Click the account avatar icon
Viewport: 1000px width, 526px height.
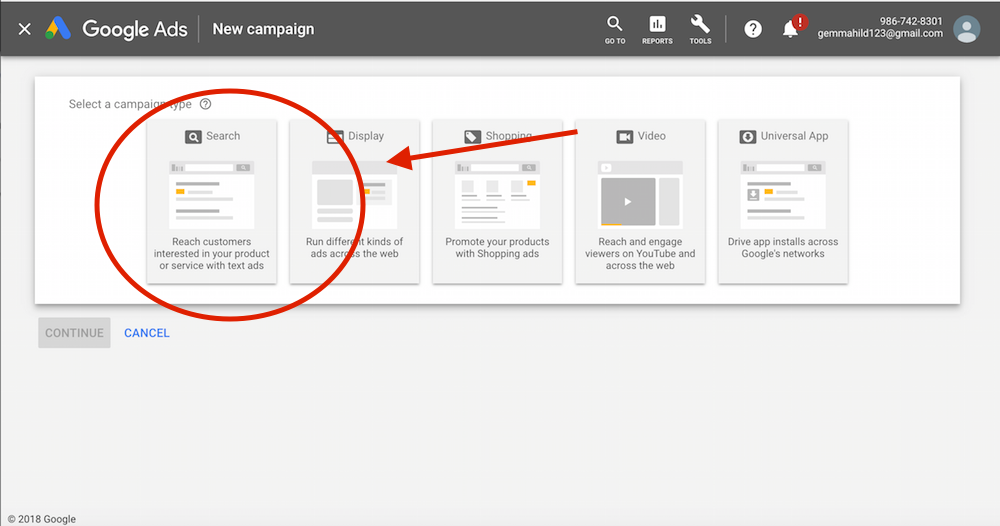(x=966, y=29)
